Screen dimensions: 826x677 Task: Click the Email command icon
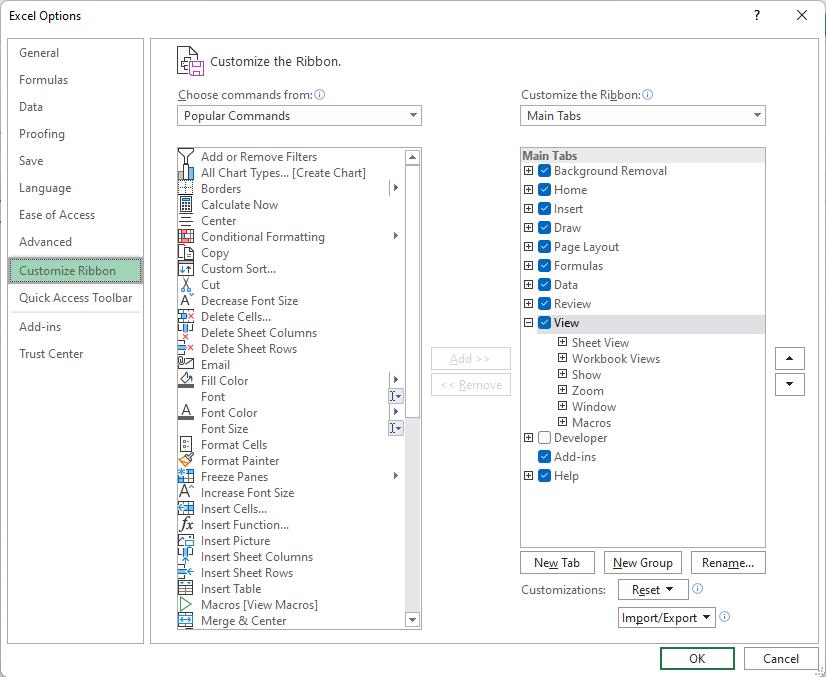pos(185,365)
